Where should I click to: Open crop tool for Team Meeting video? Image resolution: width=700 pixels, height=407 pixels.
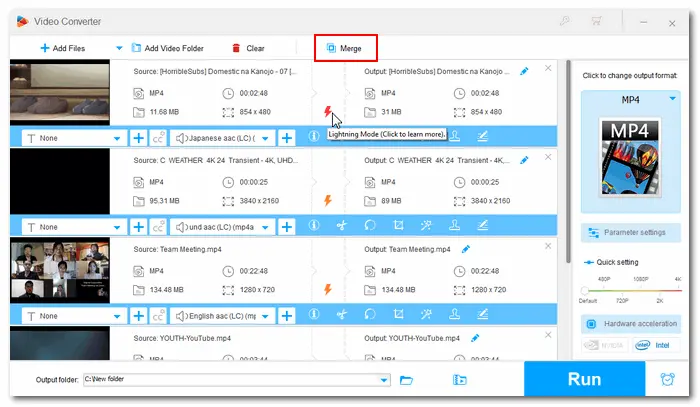pos(398,314)
